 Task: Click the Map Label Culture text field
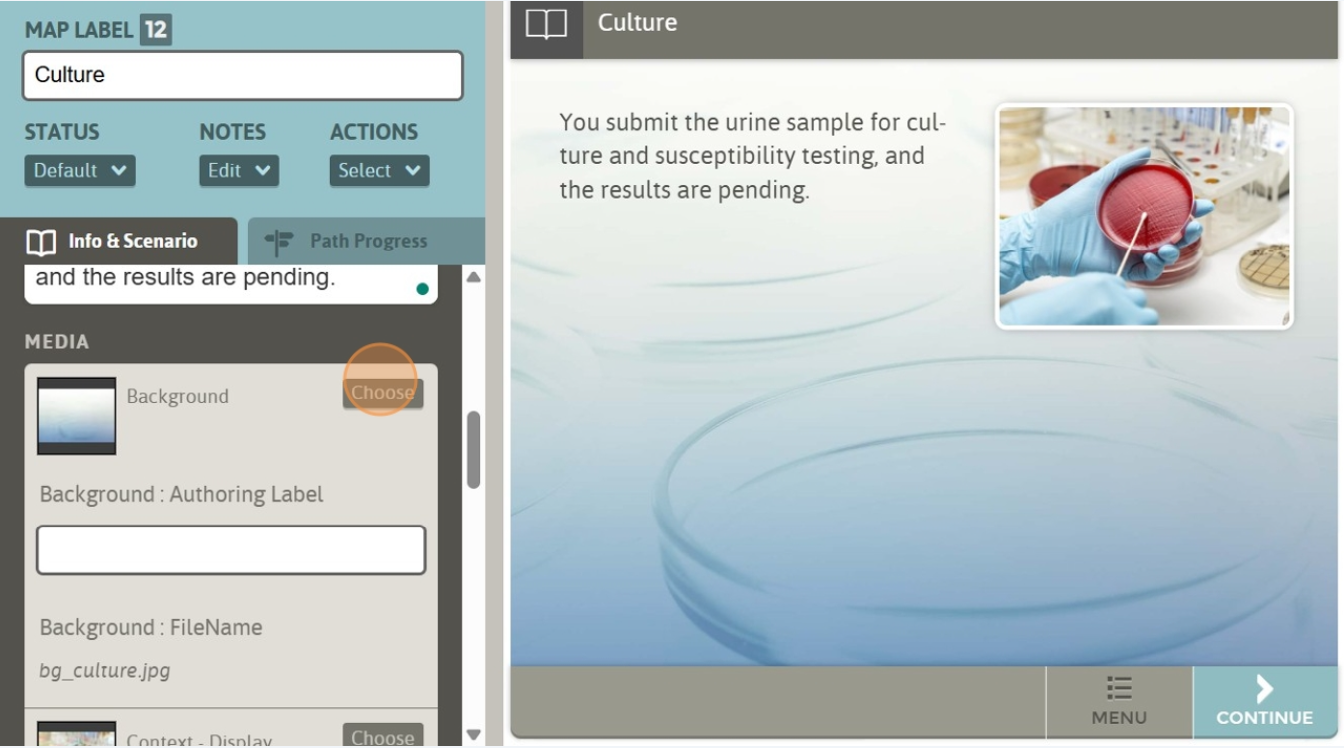click(243, 75)
